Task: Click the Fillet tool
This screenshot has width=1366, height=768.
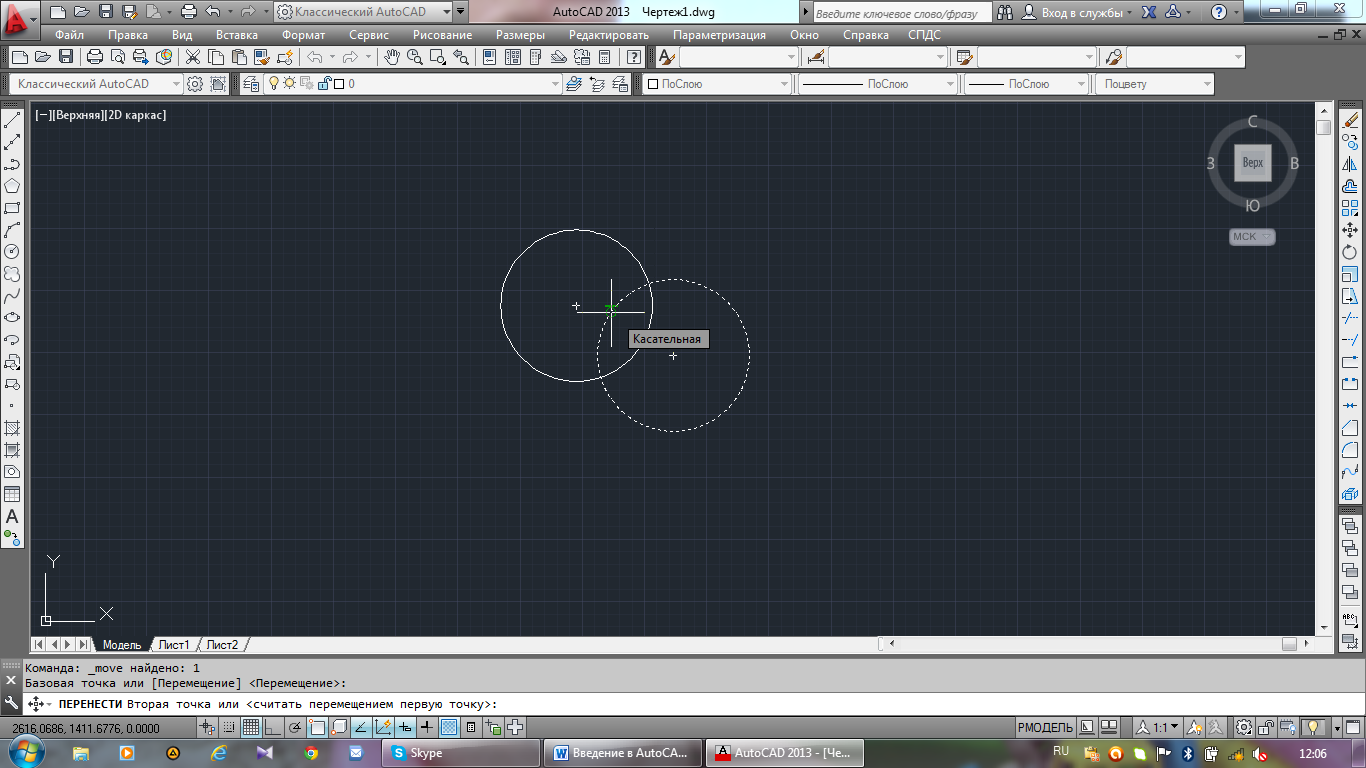Action: point(1351,450)
